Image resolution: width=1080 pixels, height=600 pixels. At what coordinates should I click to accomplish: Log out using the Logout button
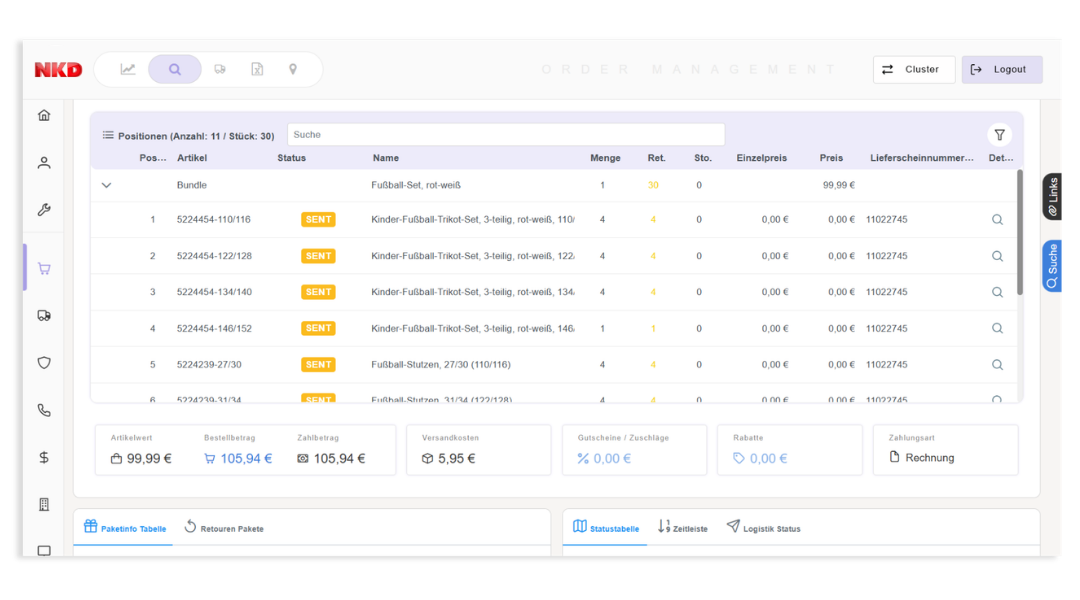pyautogui.click(x=1001, y=69)
